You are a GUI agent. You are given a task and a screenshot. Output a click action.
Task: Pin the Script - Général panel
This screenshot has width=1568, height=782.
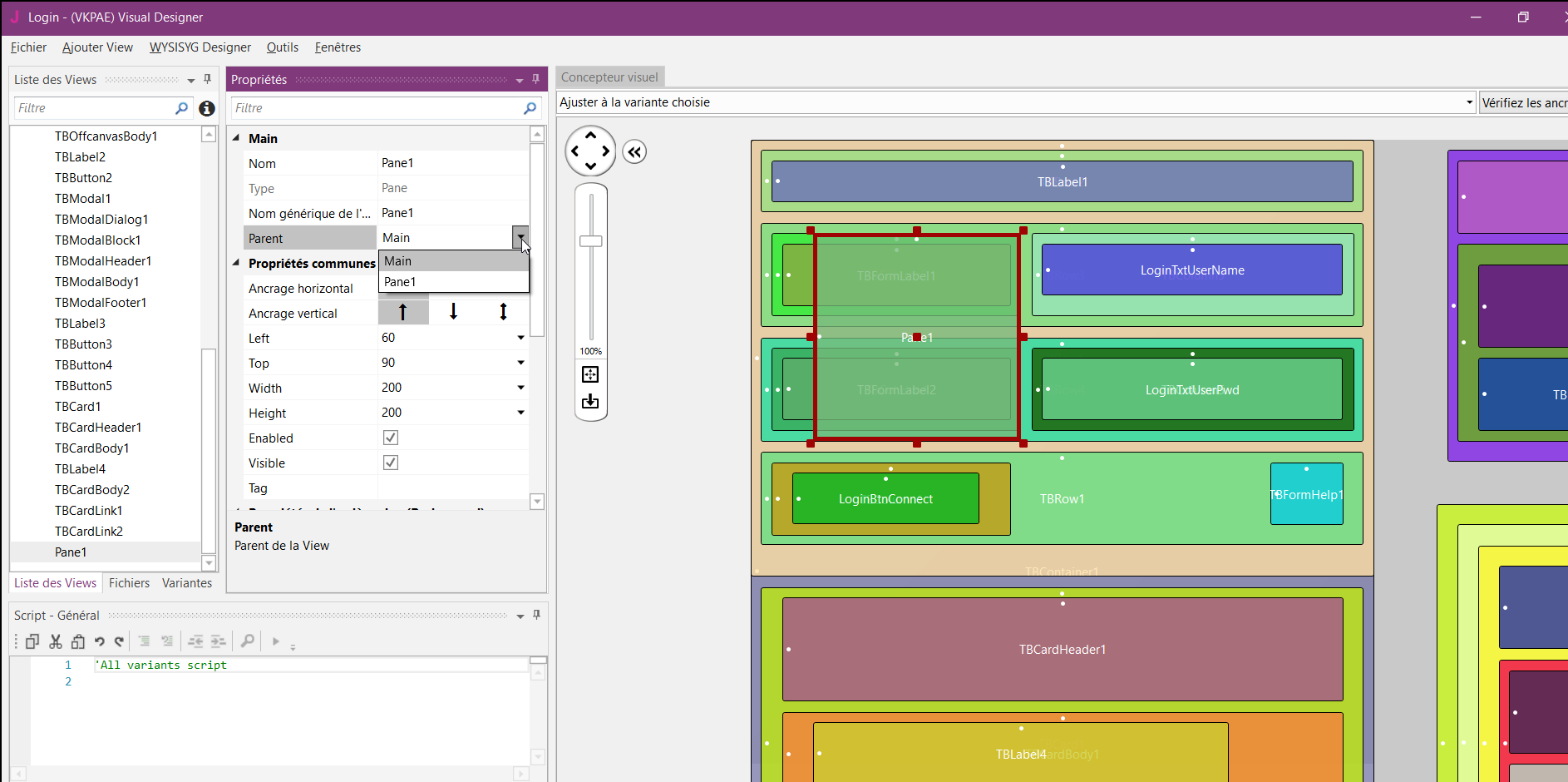pos(536,615)
